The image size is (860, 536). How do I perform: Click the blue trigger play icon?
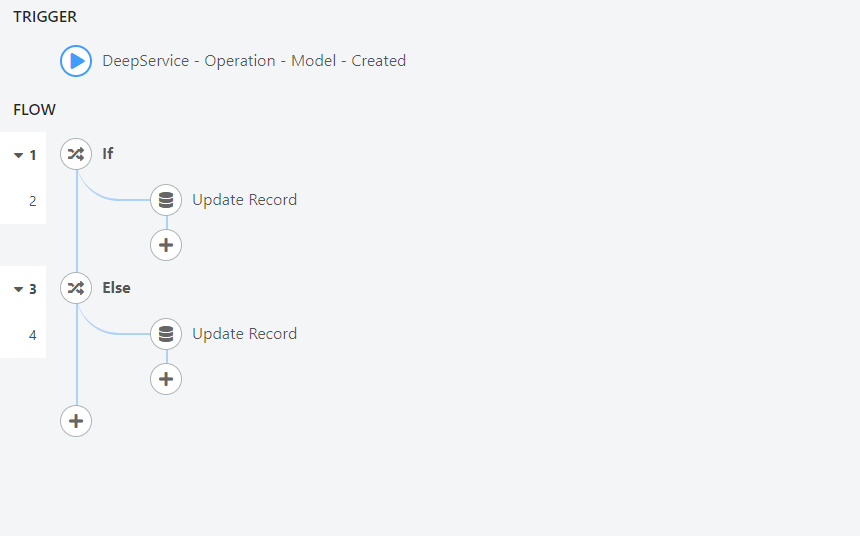coord(76,61)
